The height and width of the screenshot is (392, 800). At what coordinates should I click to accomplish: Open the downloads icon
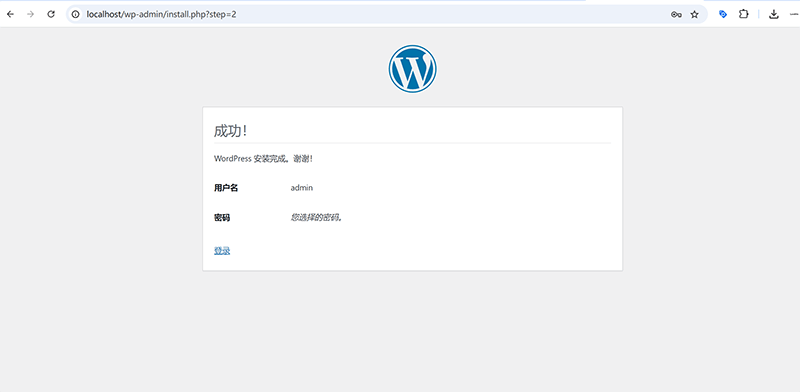pyautogui.click(x=774, y=14)
